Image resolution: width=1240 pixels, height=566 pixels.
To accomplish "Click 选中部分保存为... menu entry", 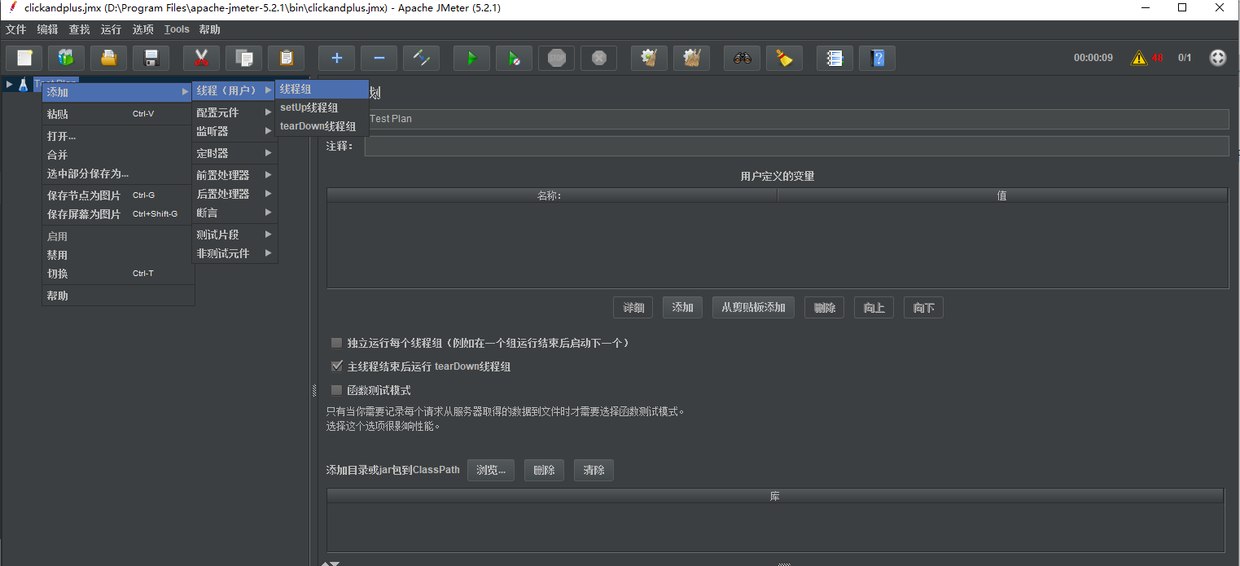I will tap(117, 174).
